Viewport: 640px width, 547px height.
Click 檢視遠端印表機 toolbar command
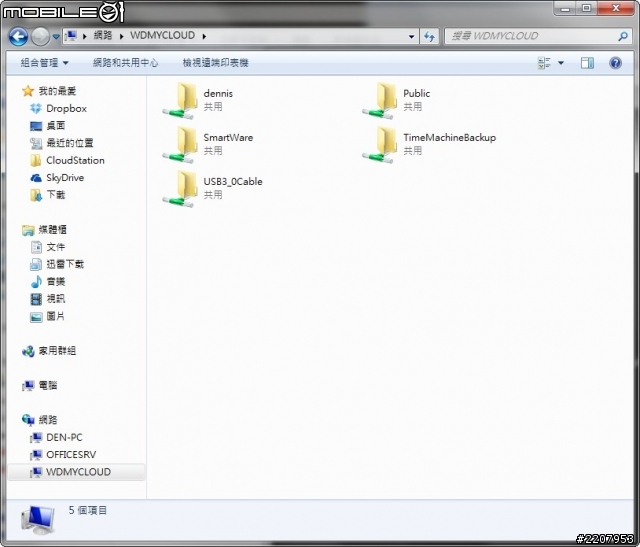point(216,63)
